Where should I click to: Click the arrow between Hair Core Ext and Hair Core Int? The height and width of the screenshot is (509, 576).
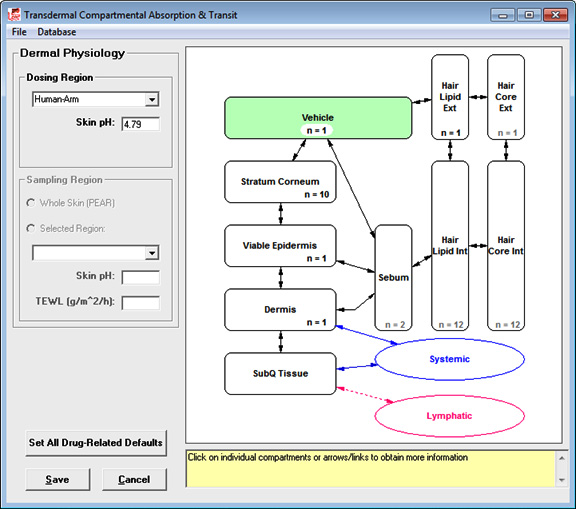pyautogui.click(x=506, y=150)
